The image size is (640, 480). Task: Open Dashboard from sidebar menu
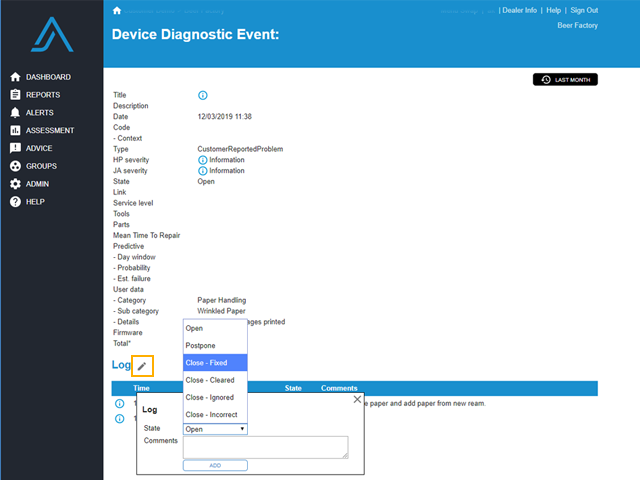pos(48,77)
